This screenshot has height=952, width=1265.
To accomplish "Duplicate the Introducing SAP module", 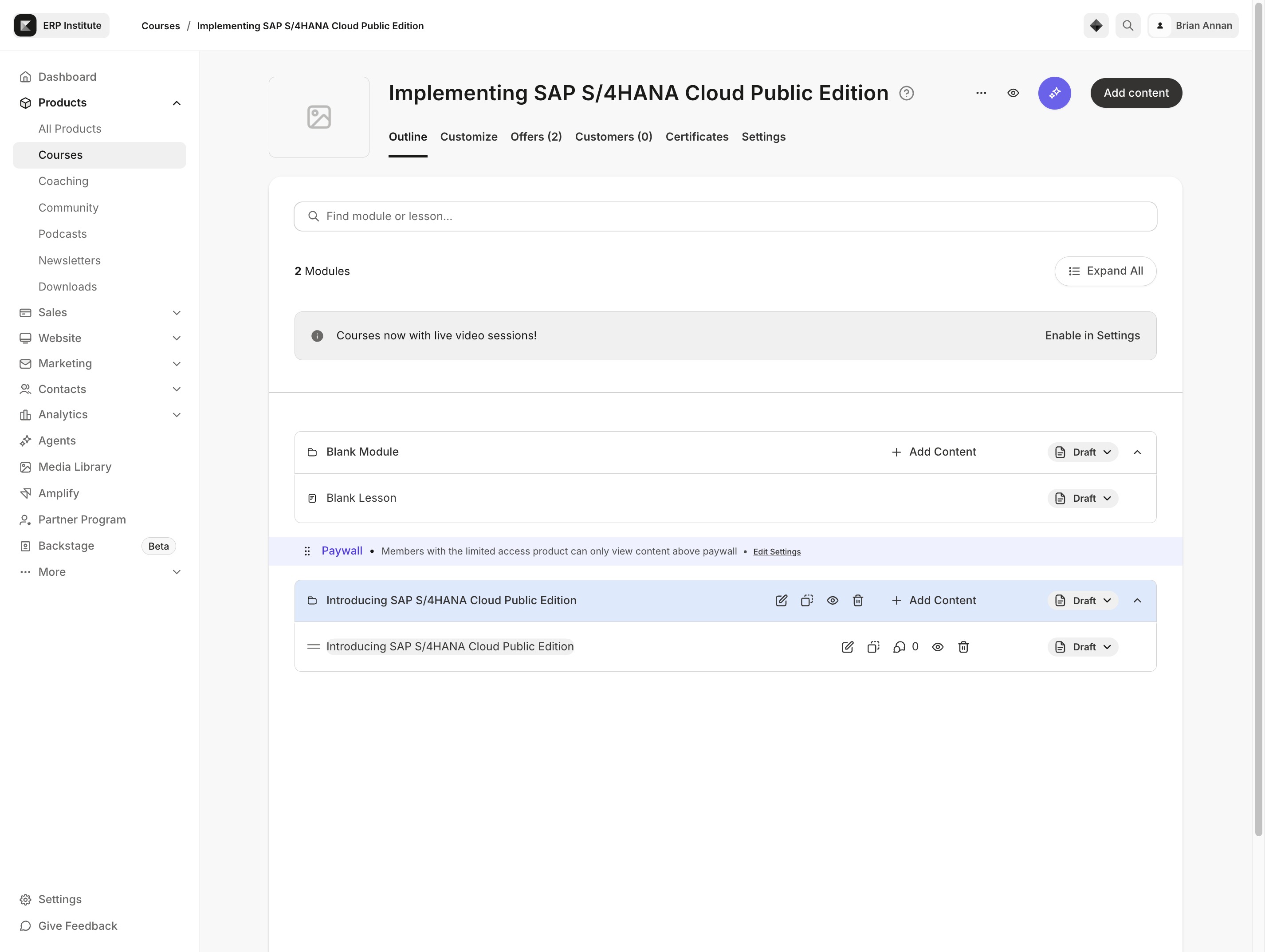I will pyautogui.click(x=807, y=600).
